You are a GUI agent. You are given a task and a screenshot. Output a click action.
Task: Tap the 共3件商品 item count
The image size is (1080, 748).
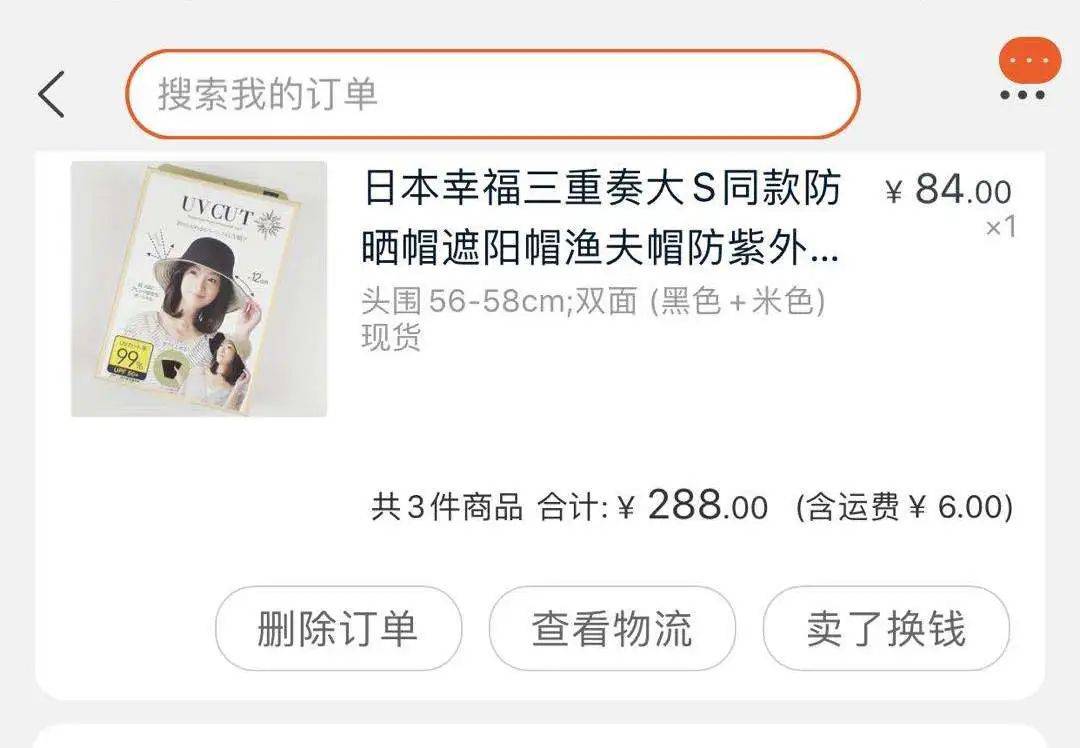[x=447, y=507]
